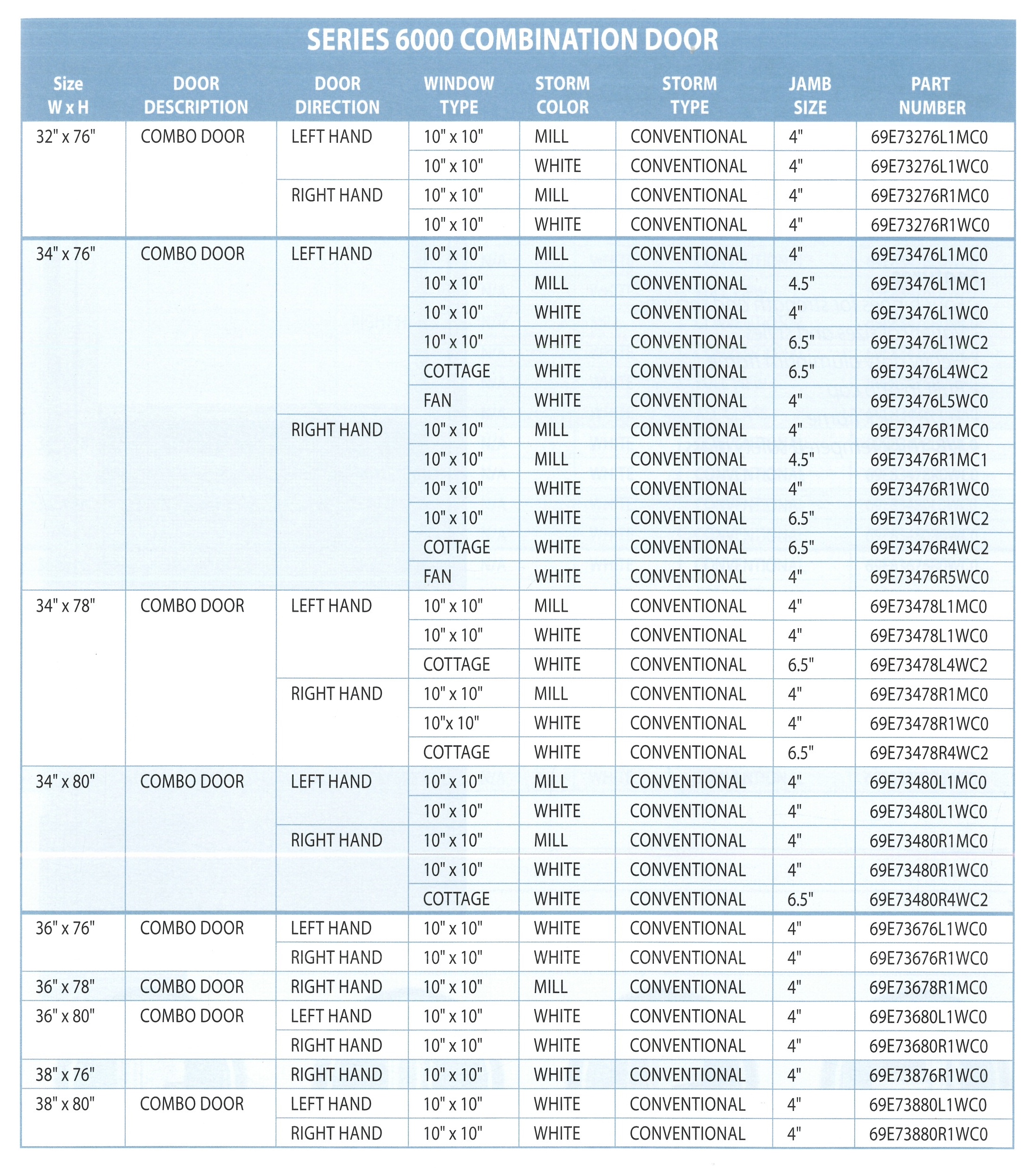Select 10"x 10" window in 69E73478R1WC0 row
This screenshot has height=1176, width=1030.
[452, 723]
